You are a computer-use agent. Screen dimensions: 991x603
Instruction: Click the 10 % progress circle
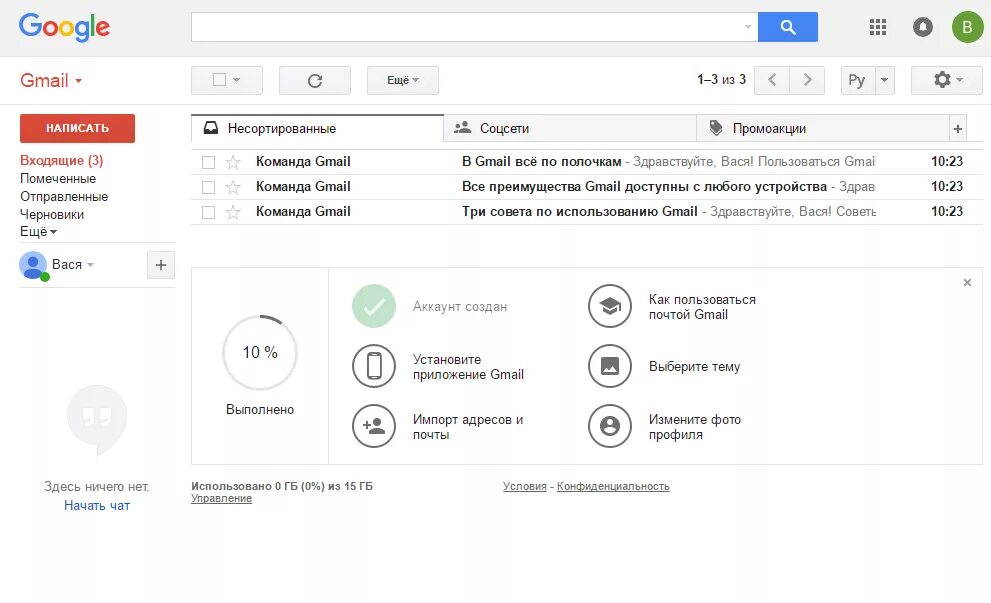coord(260,352)
